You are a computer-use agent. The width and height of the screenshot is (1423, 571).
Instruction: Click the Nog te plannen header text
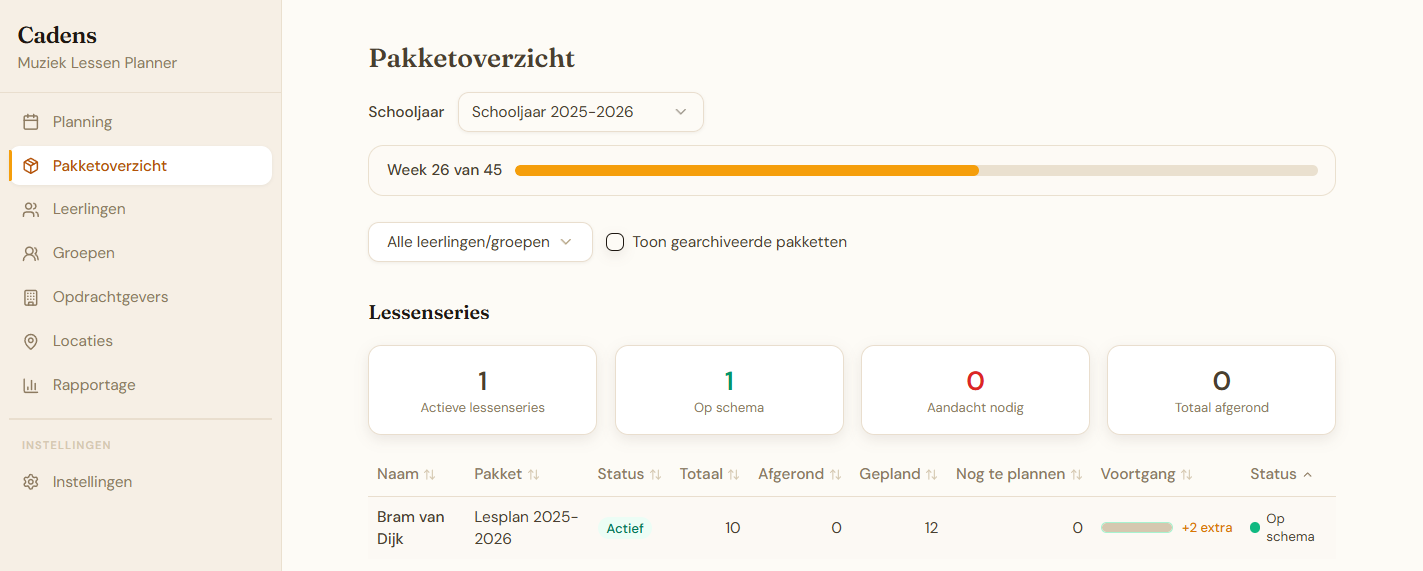pos(1011,474)
